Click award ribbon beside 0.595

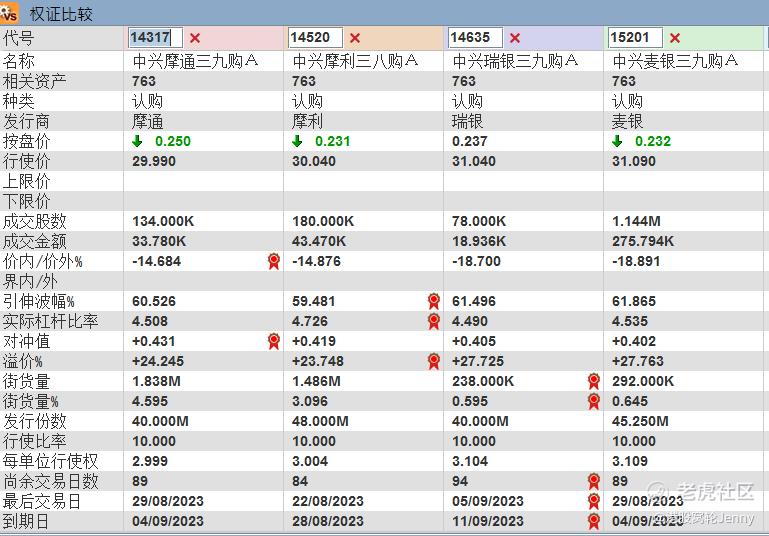593,402
